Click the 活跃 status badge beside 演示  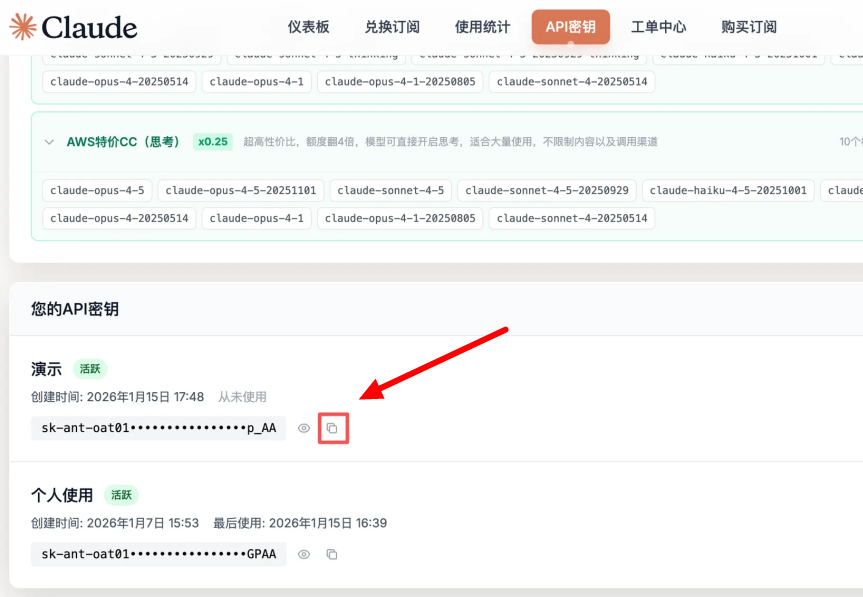[x=90, y=369]
